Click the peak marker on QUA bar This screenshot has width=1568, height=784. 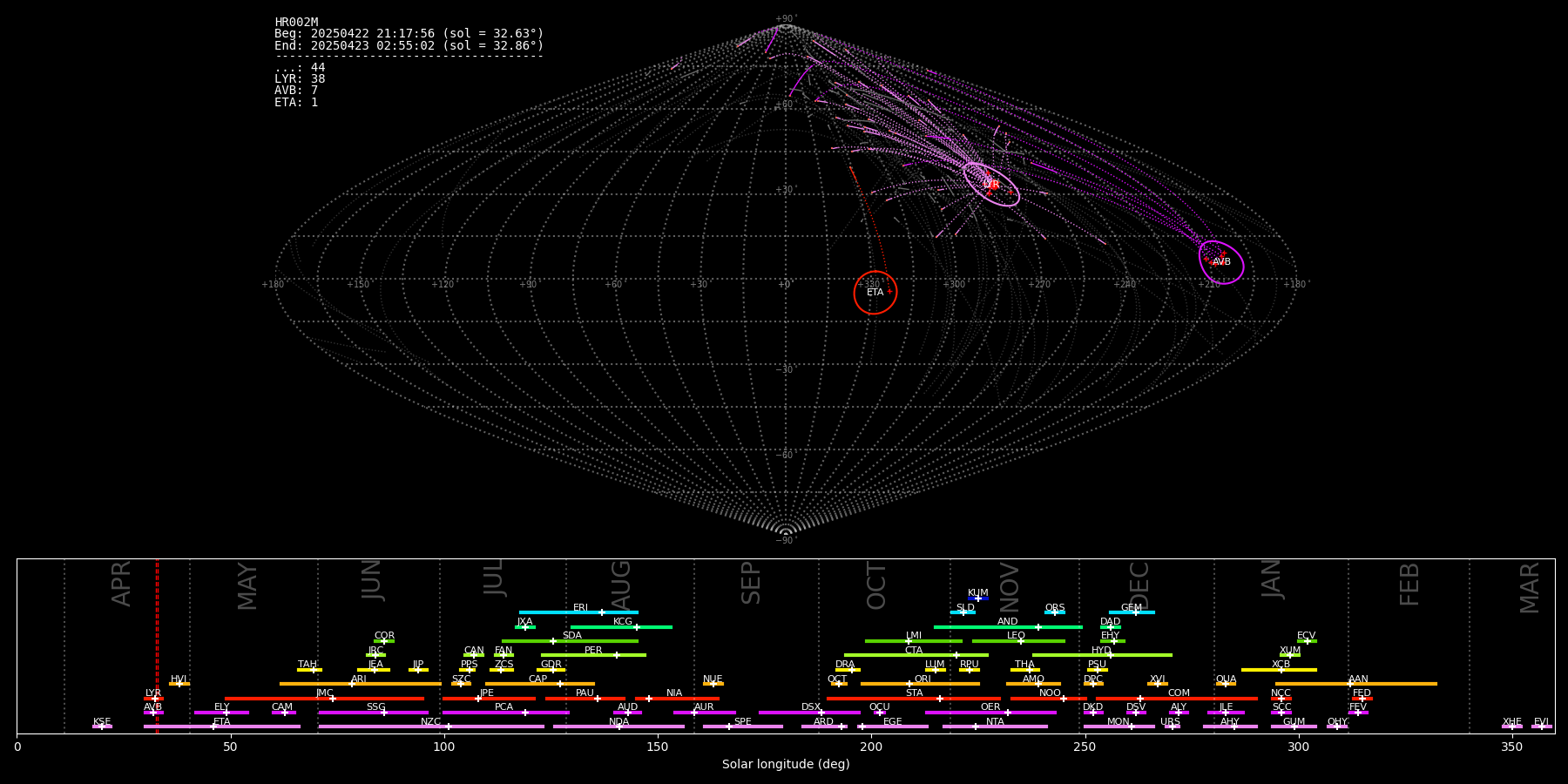1226,684
